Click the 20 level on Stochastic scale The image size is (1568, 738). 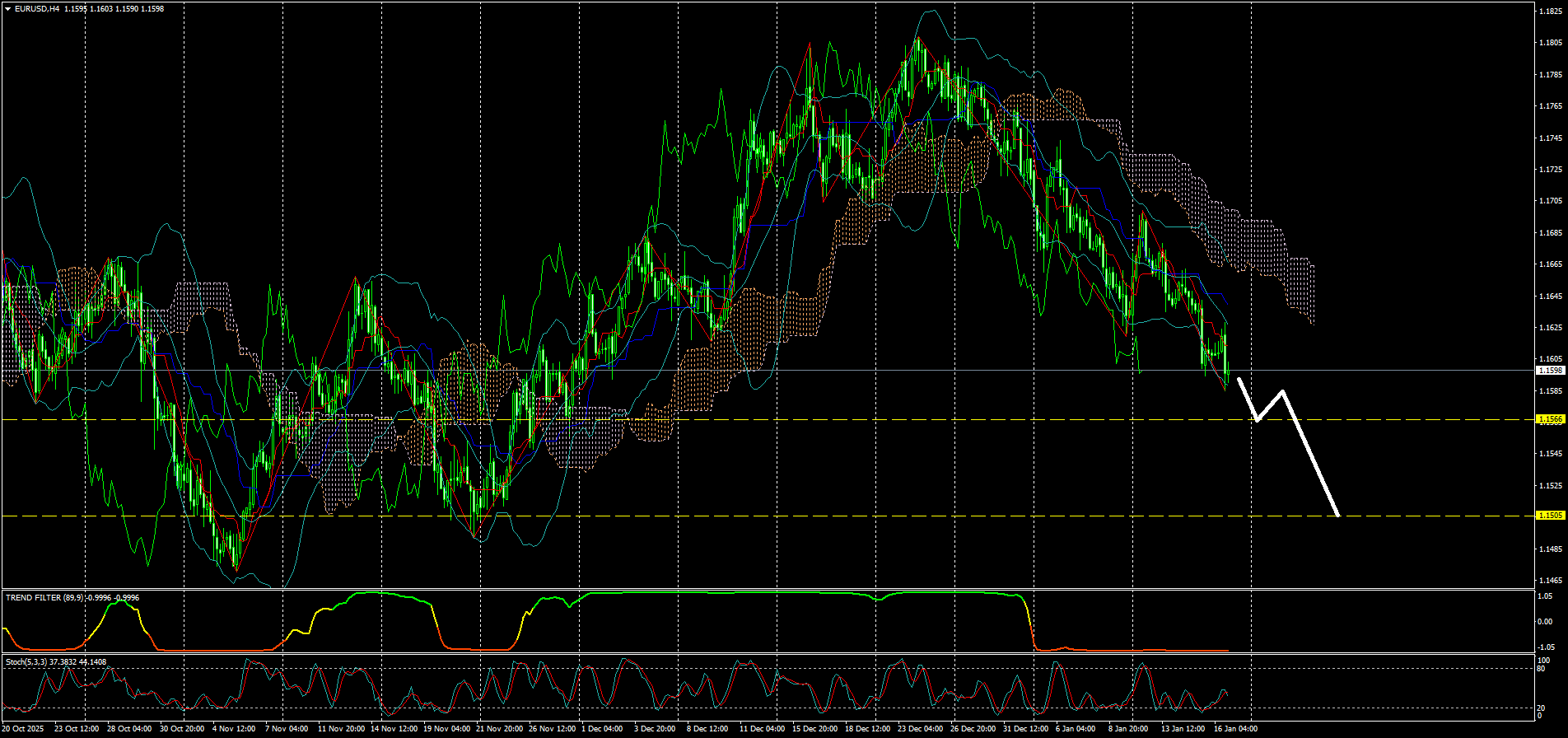1542,708
